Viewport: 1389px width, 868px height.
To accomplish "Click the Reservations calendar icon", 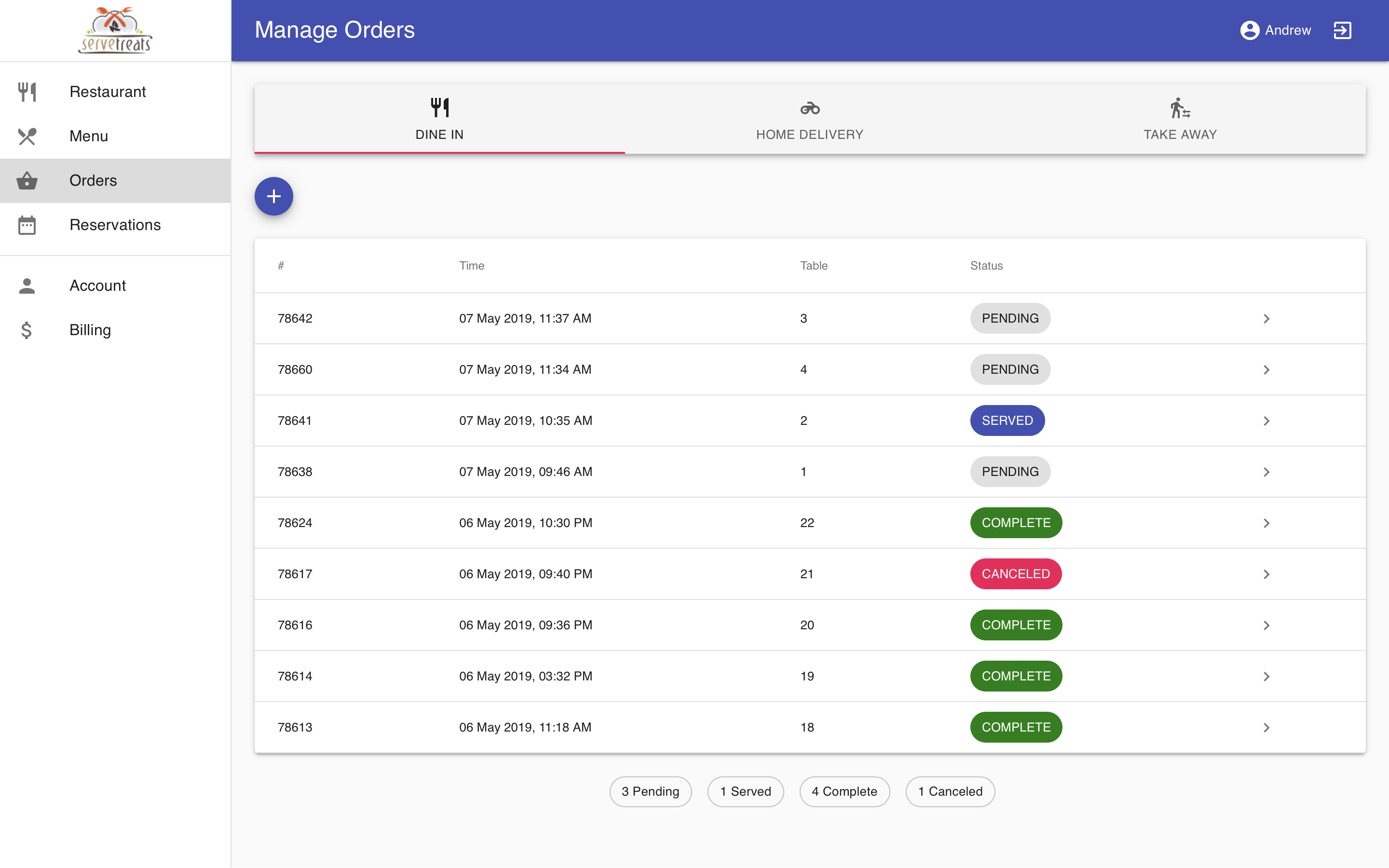I will 27,225.
